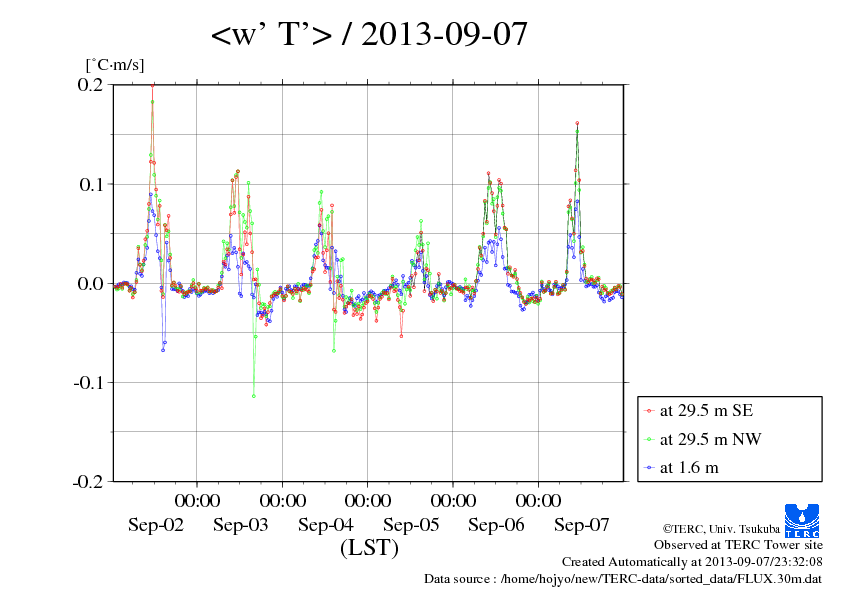The width and height of the screenshot is (842, 595).
Task: Click date label 'Sep-05'
Action: coord(411,525)
